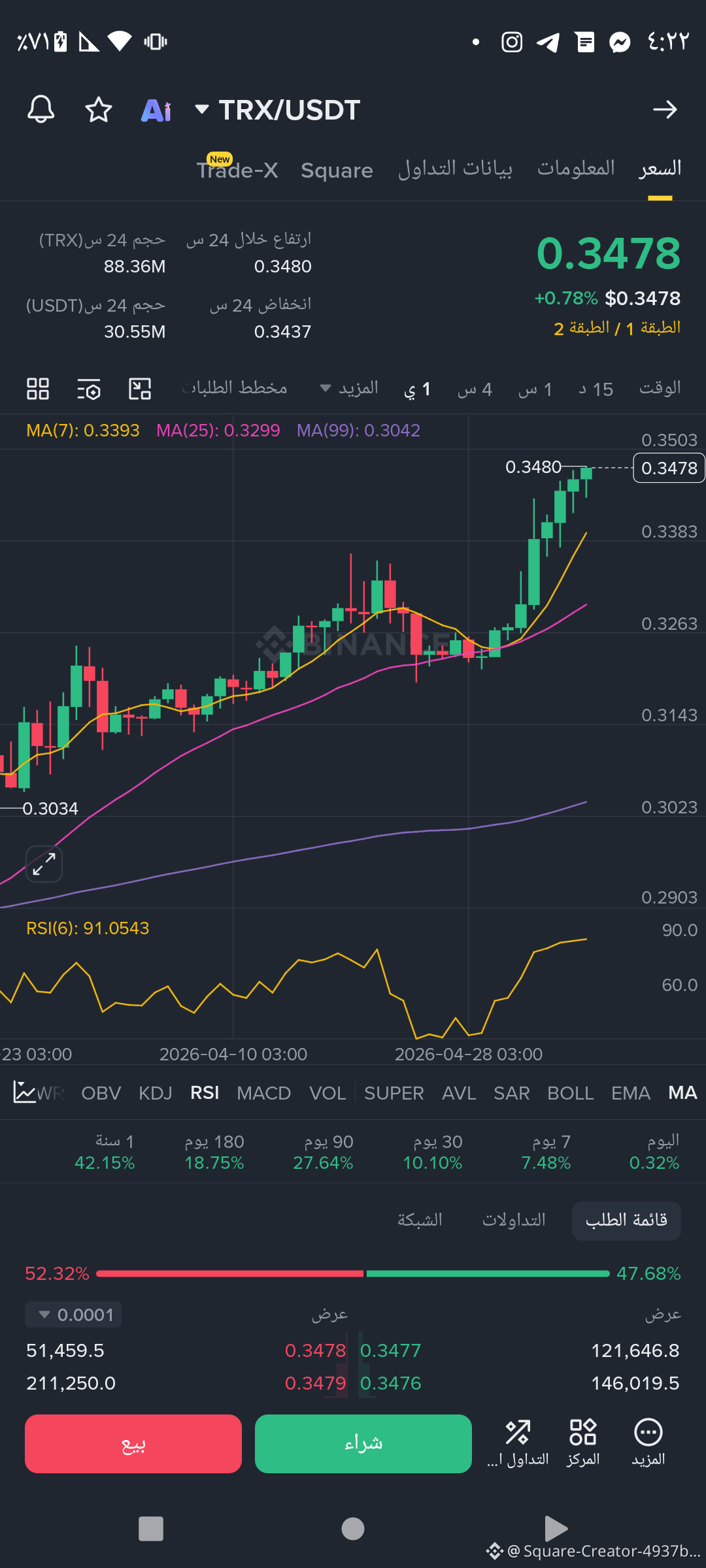Tap the buy/sell ratio bar
Viewport: 706px width, 1568px height.
tap(353, 1273)
